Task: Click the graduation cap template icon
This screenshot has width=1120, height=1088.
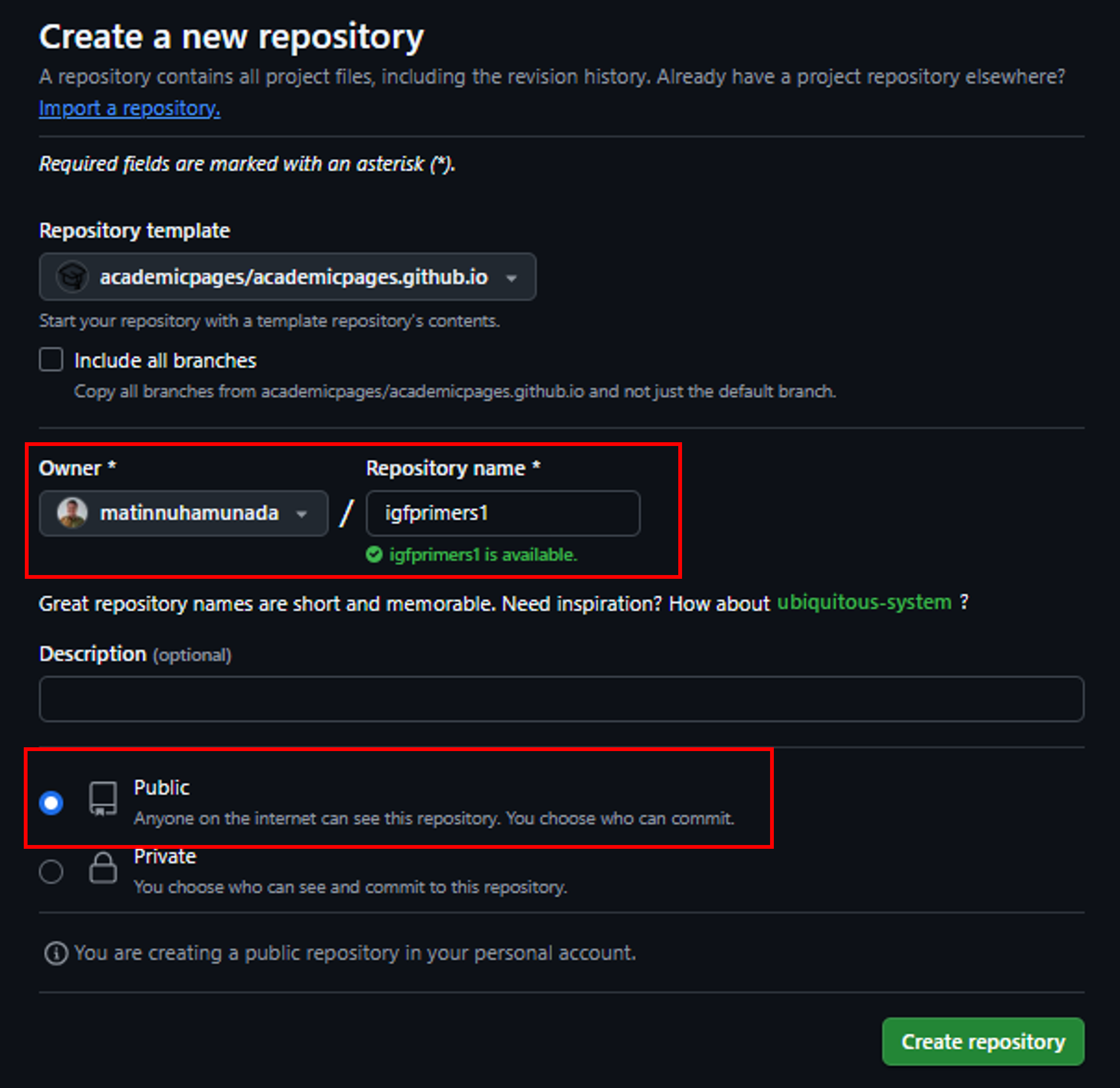Action: (72, 277)
